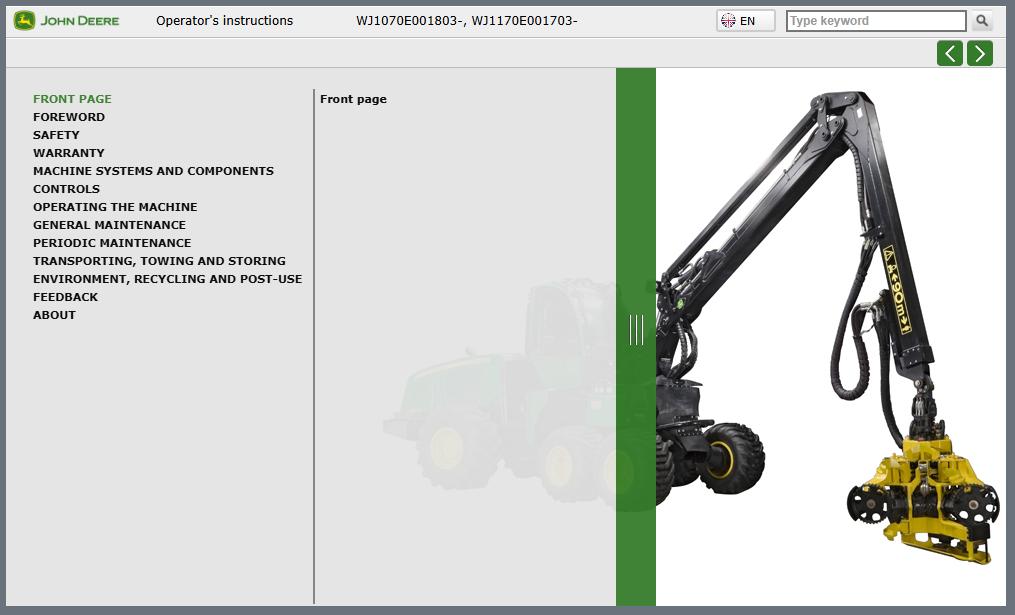Screen dimensions: 1015x615
Task: Click the WJ1070E001803- serial number text
Action: tap(409, 21)
